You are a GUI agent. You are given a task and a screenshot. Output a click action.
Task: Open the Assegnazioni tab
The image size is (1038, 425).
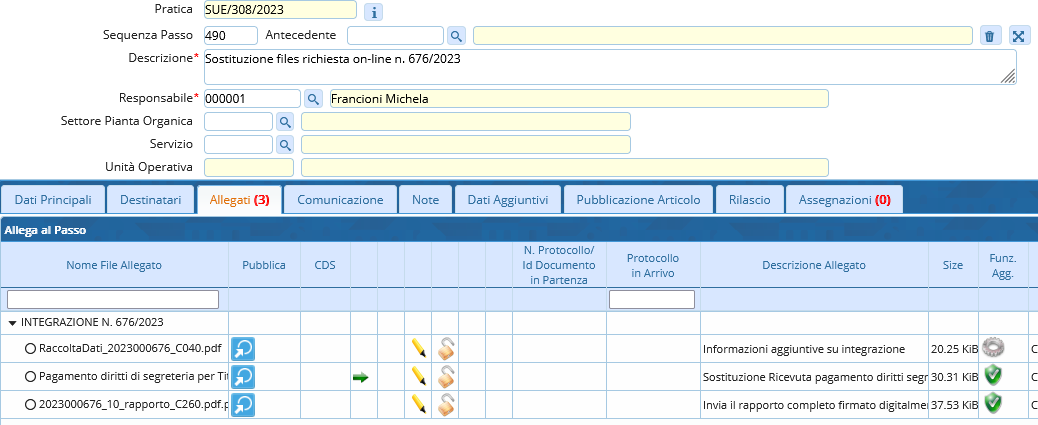(x=844, y=200)
